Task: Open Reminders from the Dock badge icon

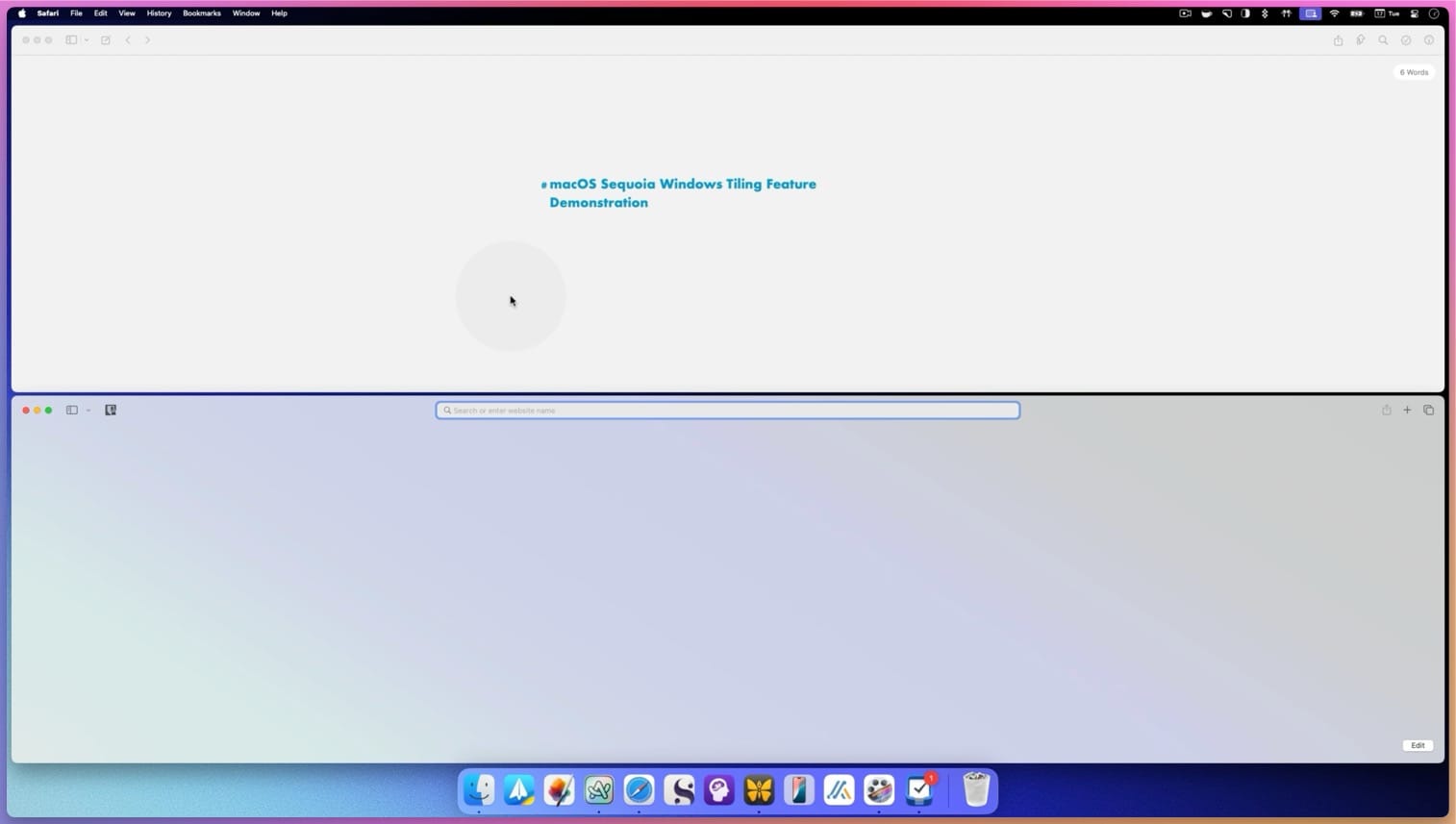Action: 918,789
